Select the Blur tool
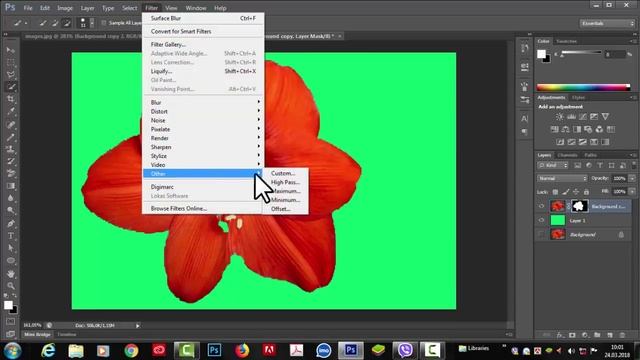This screenshot has width=640, height=360. (x=11, y=198)
